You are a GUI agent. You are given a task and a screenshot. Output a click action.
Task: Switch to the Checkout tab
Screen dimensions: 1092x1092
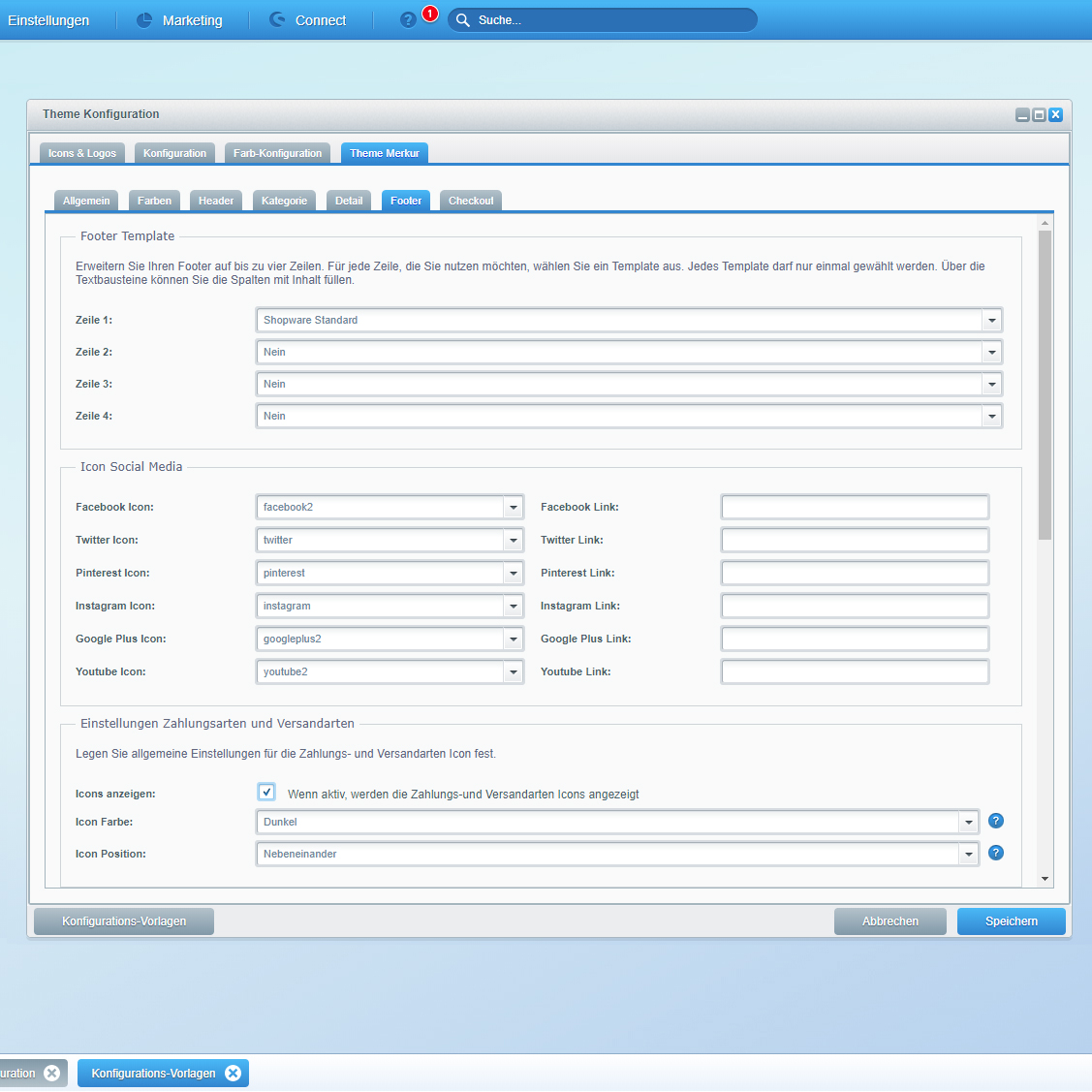coord(471,201)
